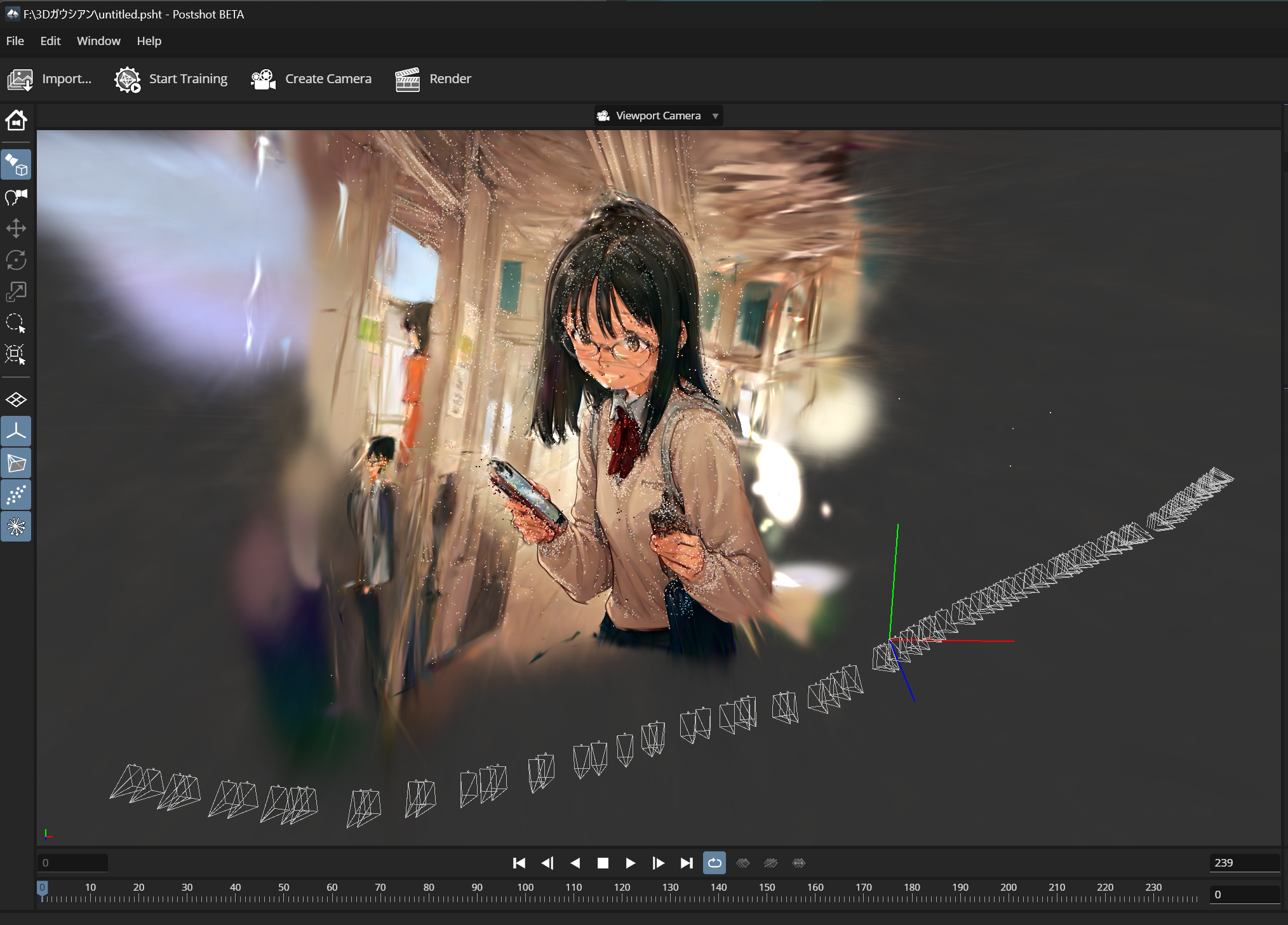This screenshot has width=1288, height=925.
Task: Open the Window menu
Action: tap(98, 41)
